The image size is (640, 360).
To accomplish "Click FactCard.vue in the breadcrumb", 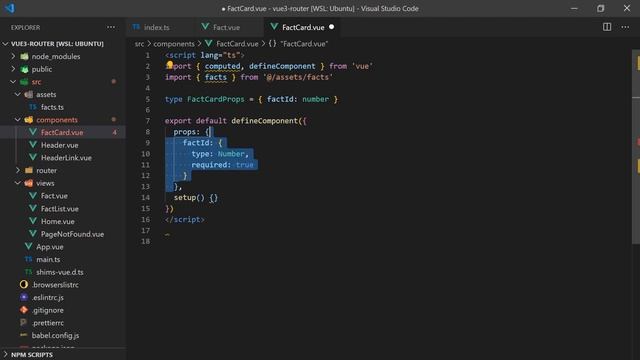I will tap(237, 44).
